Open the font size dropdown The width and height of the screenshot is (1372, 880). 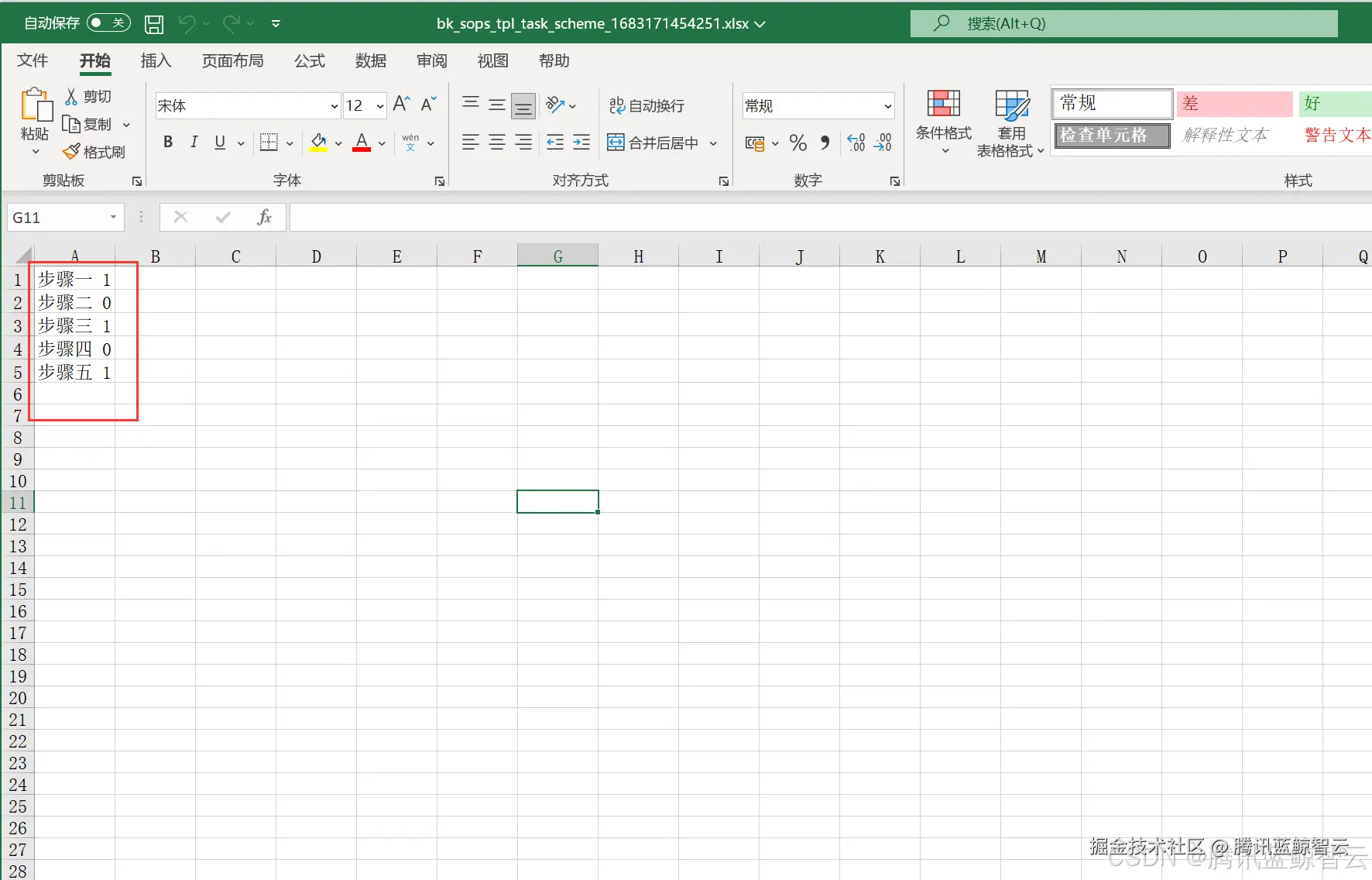point(380,106)
